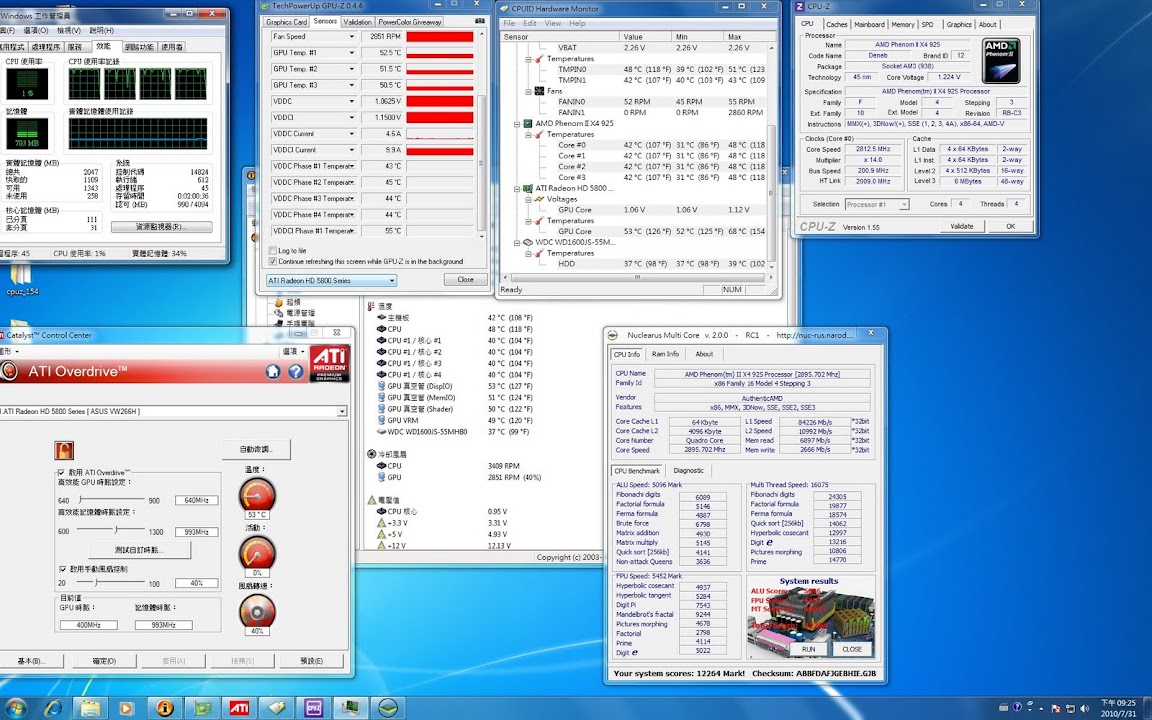Click the HWMonitor horizontal scrollbar
The height and width of the screenshot is (720, 1152).
pos(637,278)
